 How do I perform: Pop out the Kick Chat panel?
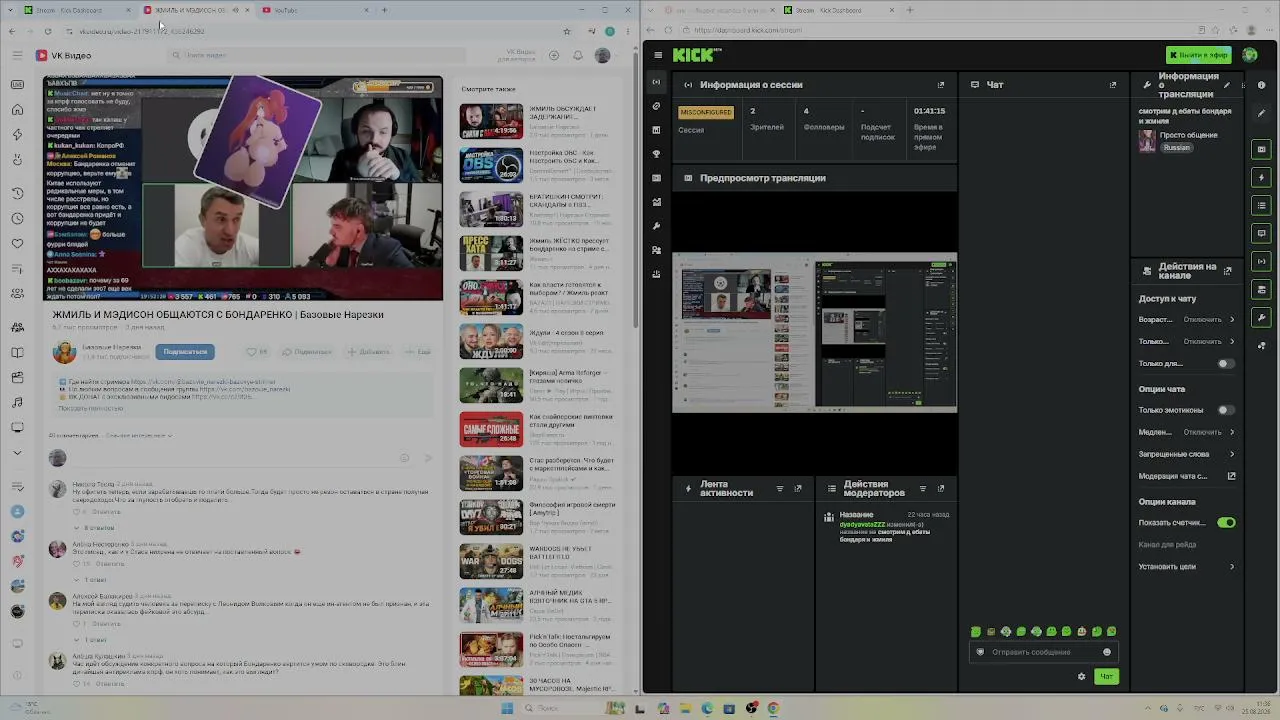pos(1113,85)
